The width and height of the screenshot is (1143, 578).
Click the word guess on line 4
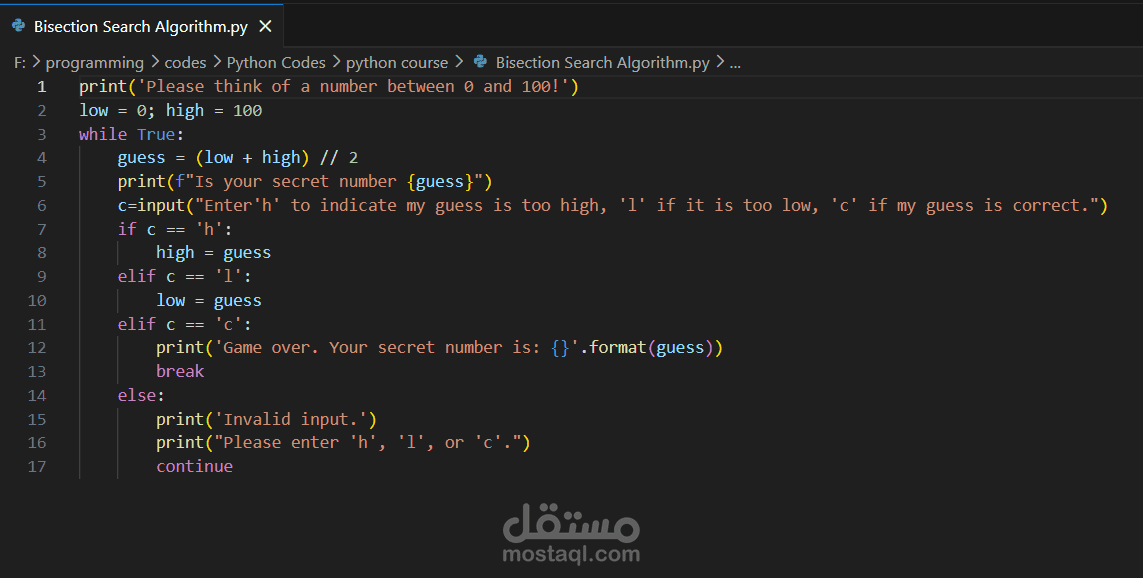[141, 157]
